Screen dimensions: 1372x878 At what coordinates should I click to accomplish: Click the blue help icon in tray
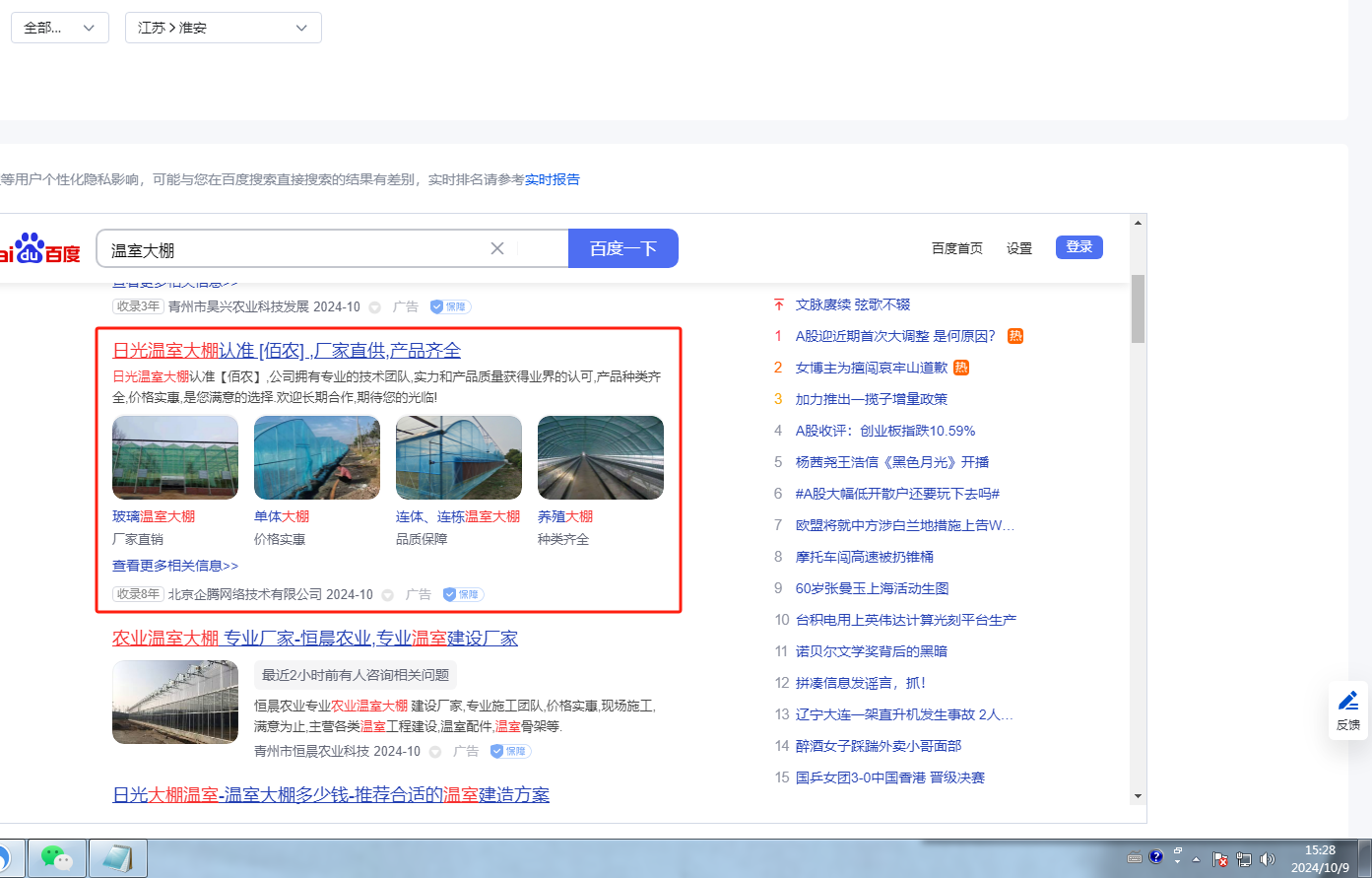tap(1156, 857)
